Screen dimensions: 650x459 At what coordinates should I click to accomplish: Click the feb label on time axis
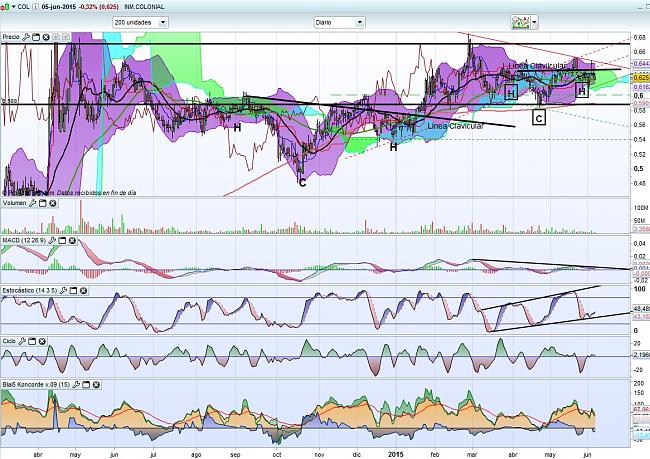click(x=434, y=454)
